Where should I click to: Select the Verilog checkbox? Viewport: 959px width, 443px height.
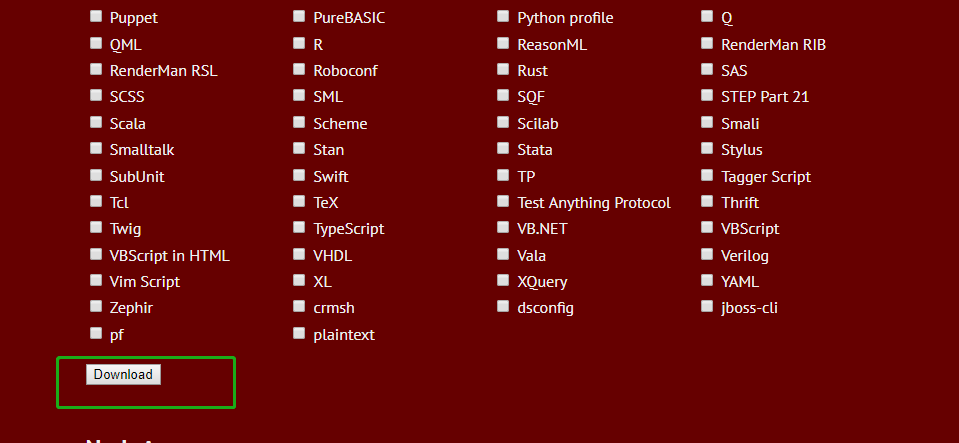point(707,254)
